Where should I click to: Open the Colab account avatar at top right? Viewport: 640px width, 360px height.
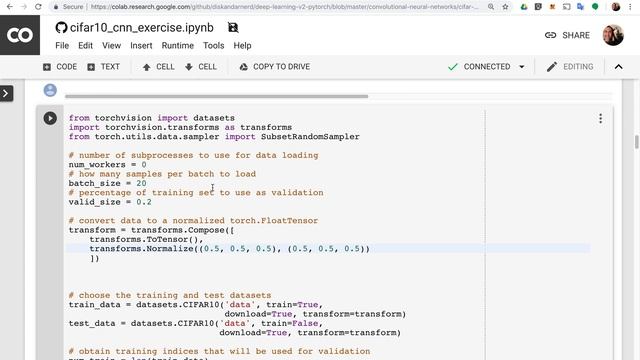613,35
